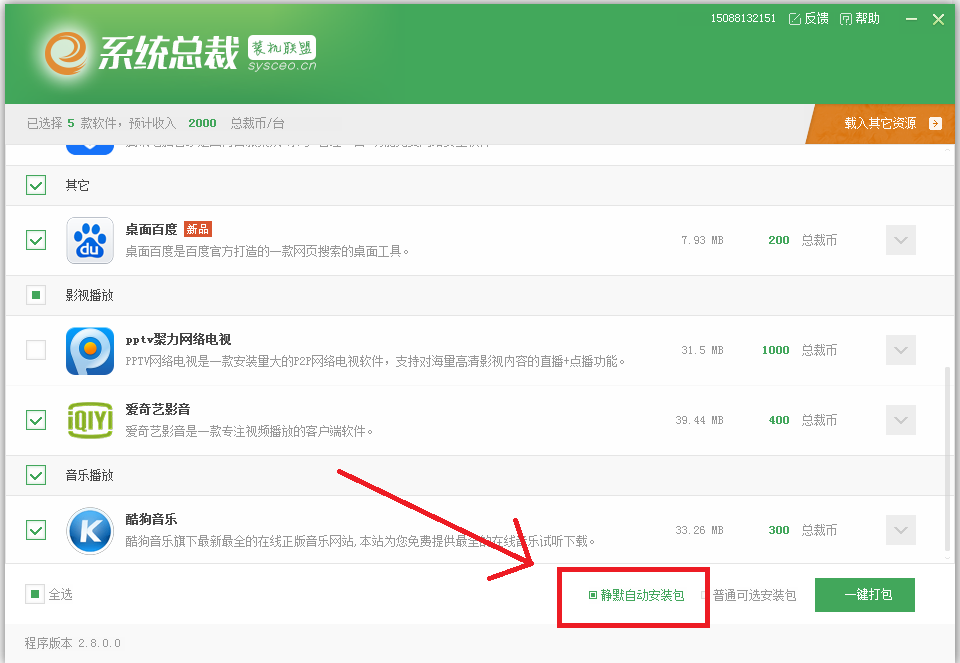
Task: Open the 帮助 help link
Action: pos(860,19)
